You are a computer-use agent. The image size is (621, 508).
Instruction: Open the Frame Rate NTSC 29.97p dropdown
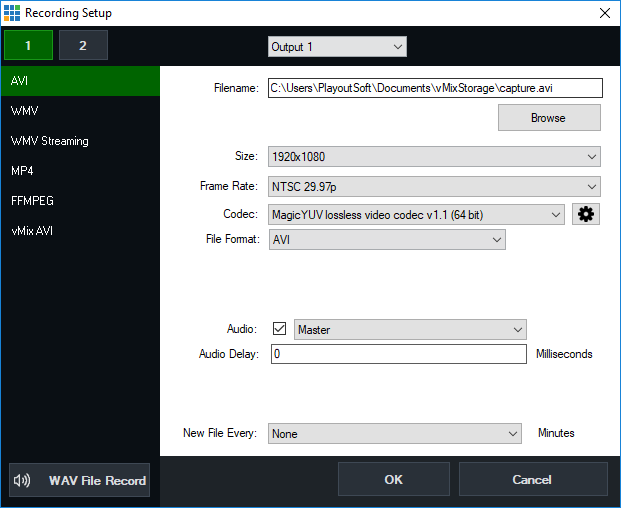click(x=434, y=186)
